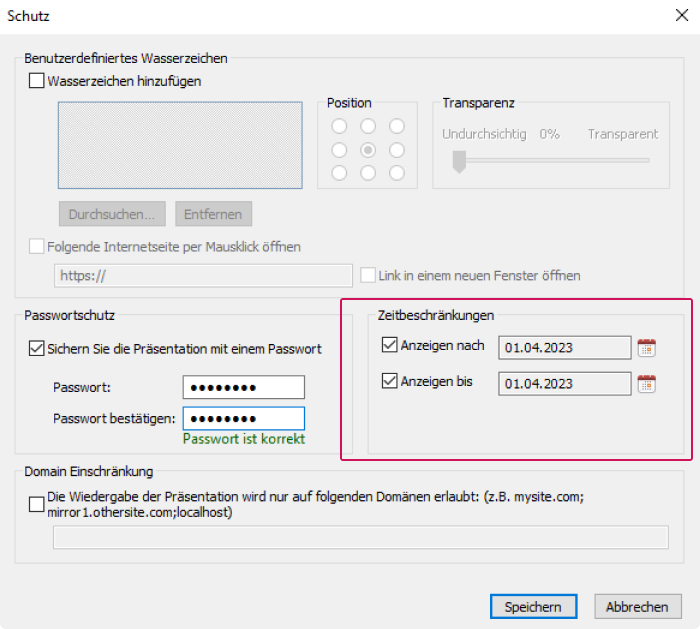The image size is (700, 629).
Task: Enable the domain restriction checkbox
Action: click(x=37, y=504)
